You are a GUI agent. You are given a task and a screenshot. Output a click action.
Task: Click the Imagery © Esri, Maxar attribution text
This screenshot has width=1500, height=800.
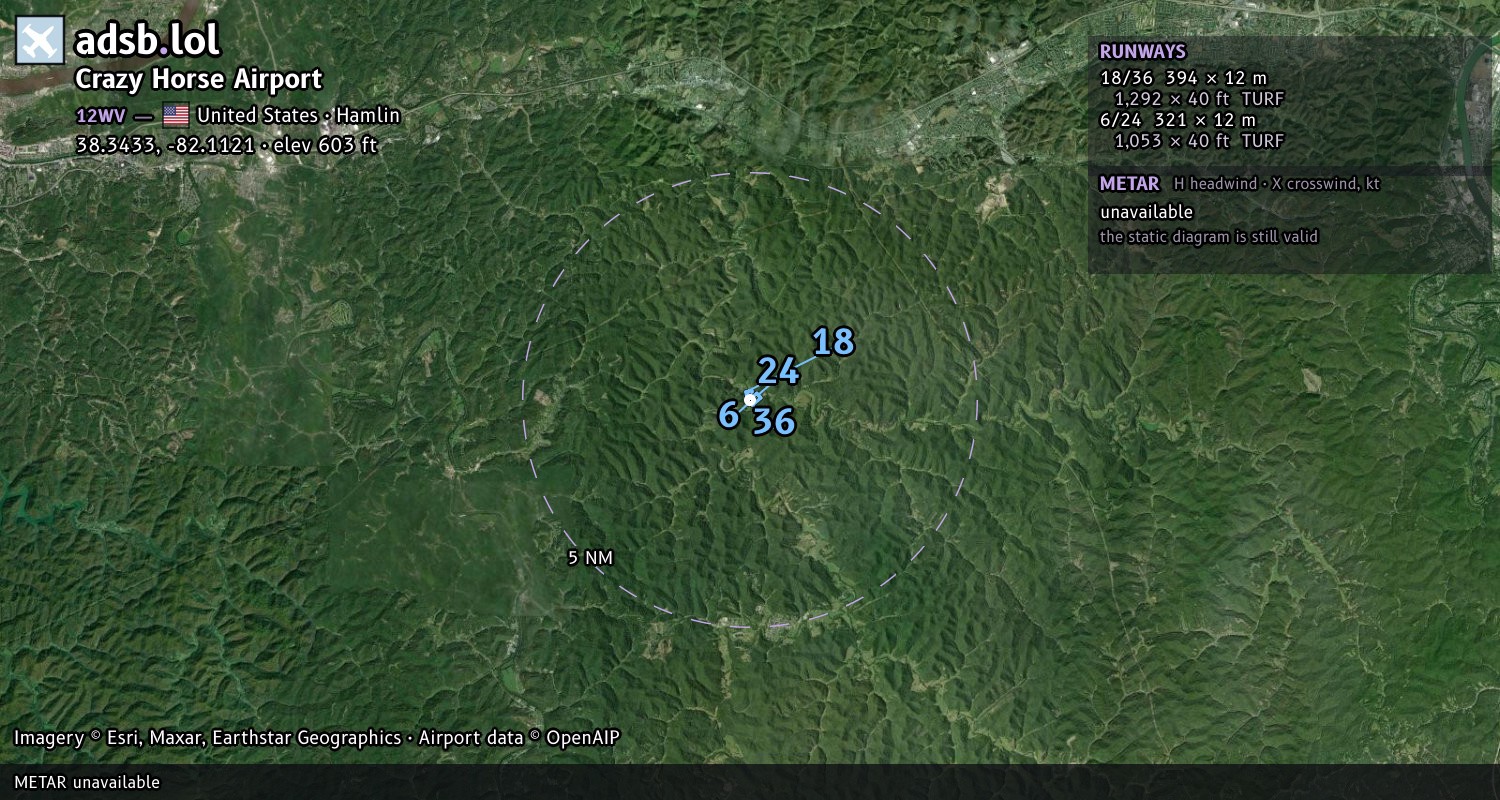tap(316, 738)
